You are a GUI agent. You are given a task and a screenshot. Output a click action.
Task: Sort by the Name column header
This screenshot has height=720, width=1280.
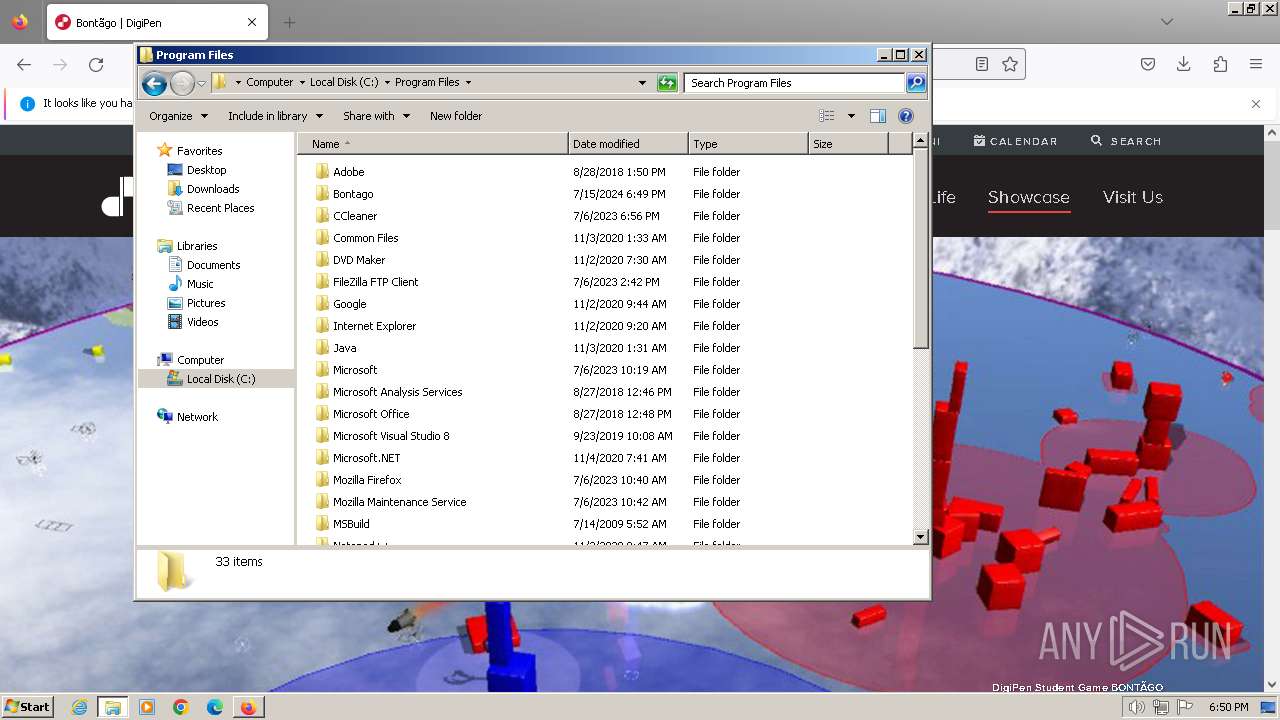pyautogui.click(x=434, y=144)
